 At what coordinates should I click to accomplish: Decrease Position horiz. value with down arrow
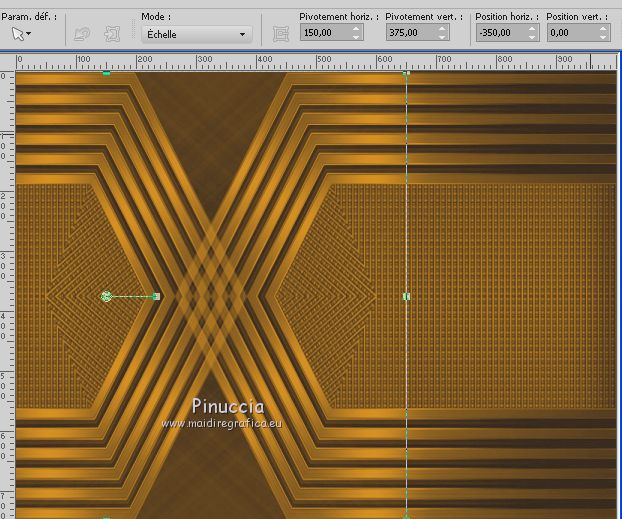pos(532,37)
